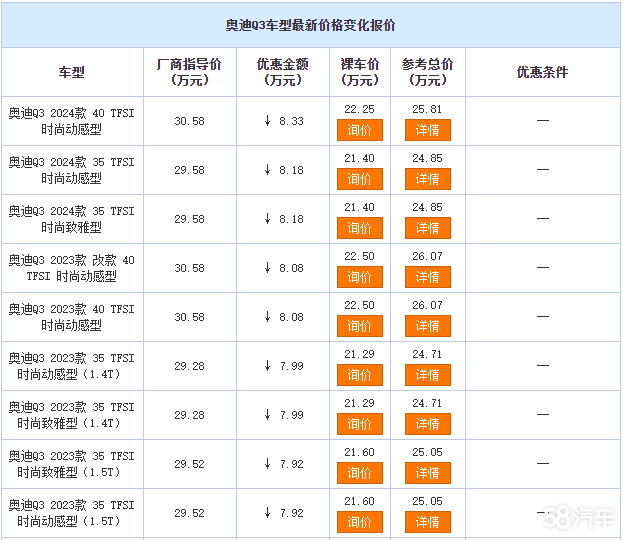Select model name 2023款 35 TFSI 时尚动感型 (1.4T)
Screen dimensions: 624x540
click(x=72, y=366)
